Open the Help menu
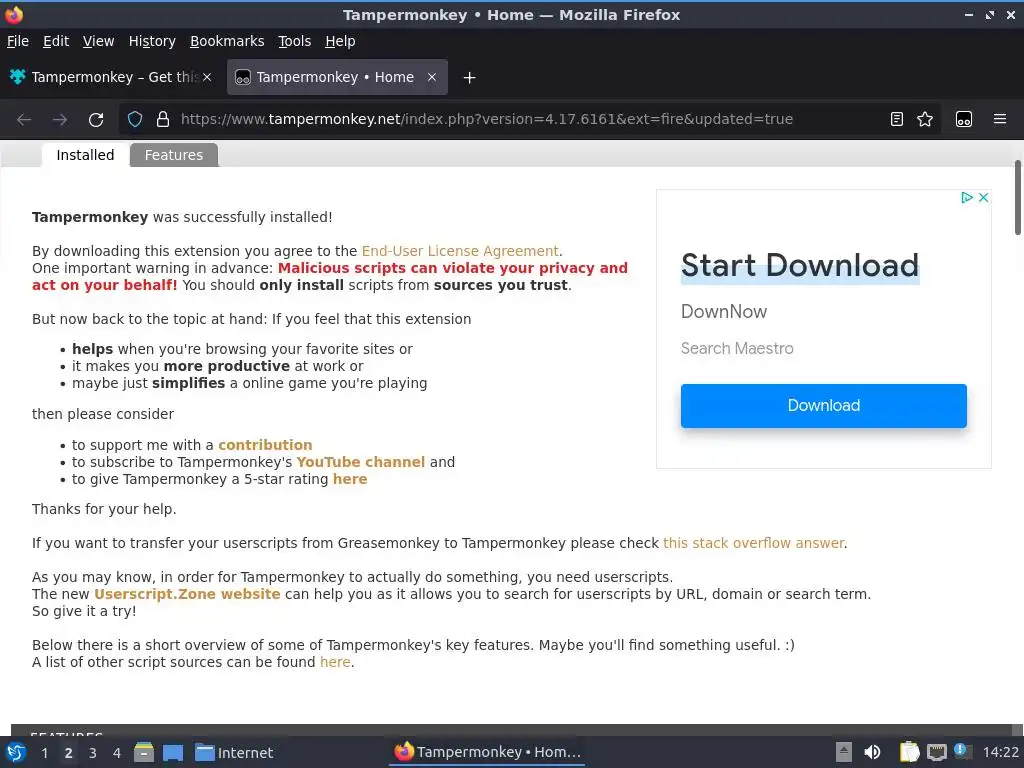This screenshot has width=1024, height=768. click(x=340, y=41)
